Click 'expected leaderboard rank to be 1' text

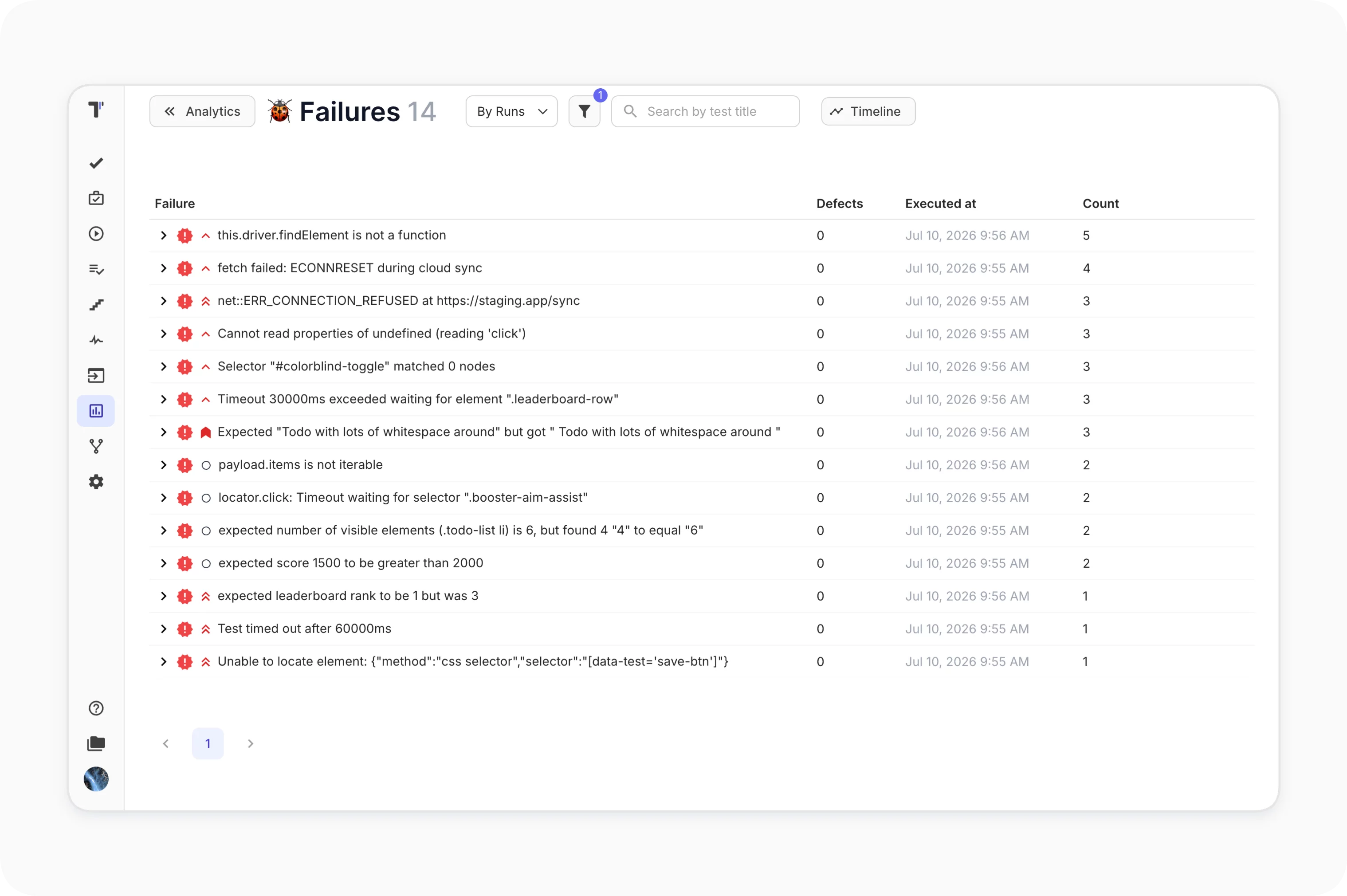[x=348, y=596]
